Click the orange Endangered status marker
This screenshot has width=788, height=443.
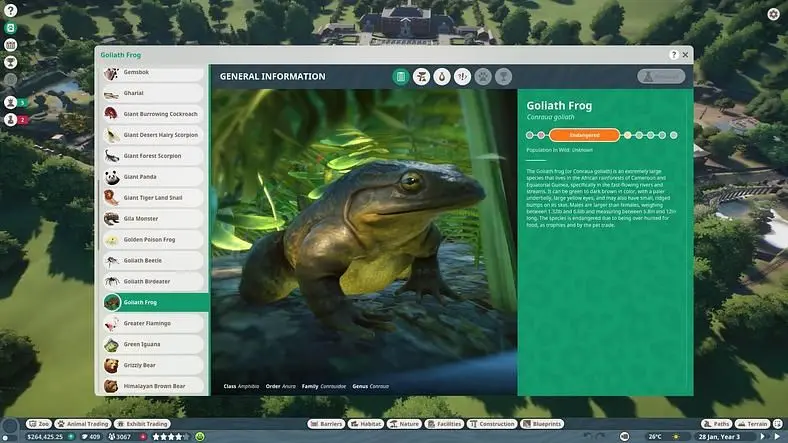tap(584, 135)
